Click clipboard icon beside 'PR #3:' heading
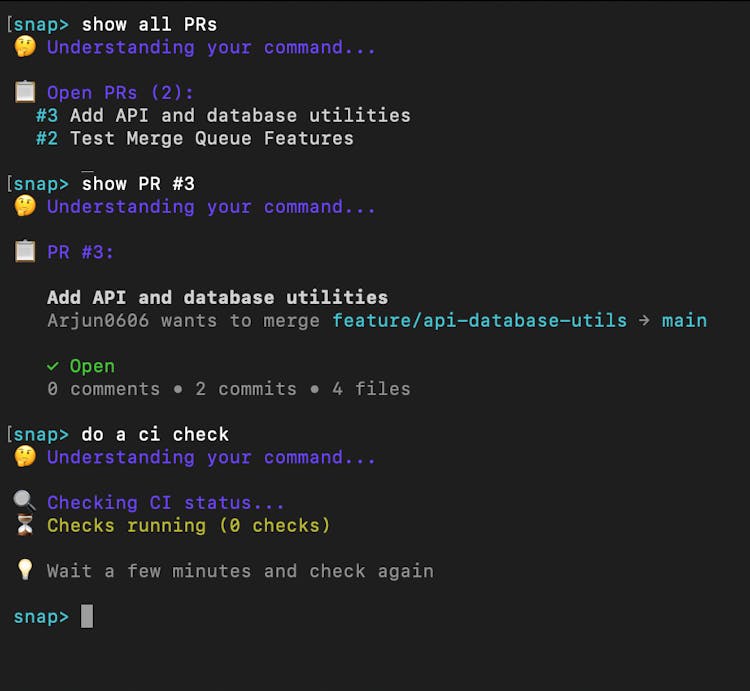Image resolution: width=750 pixels, height=691 pixels. pos(25,252)
